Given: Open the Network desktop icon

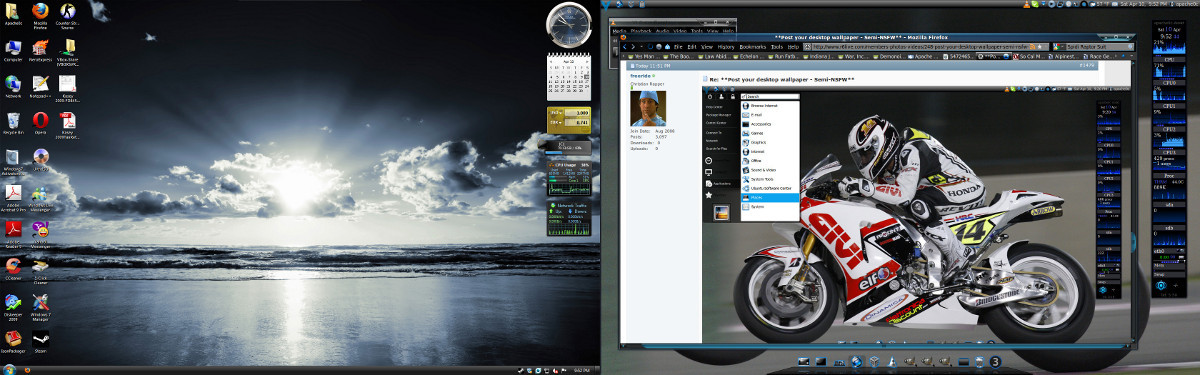Looking at the screenshot, I should [13, 88].
